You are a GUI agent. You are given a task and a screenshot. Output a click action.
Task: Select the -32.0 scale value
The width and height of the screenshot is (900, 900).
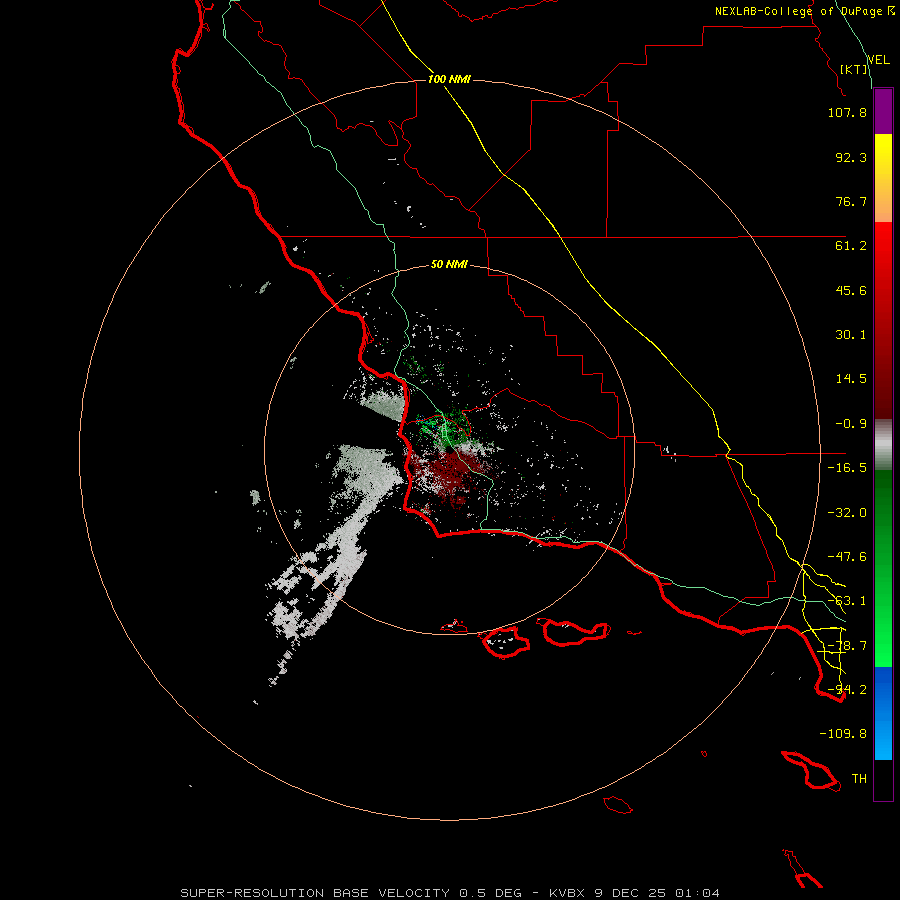(x=847, y=513)
